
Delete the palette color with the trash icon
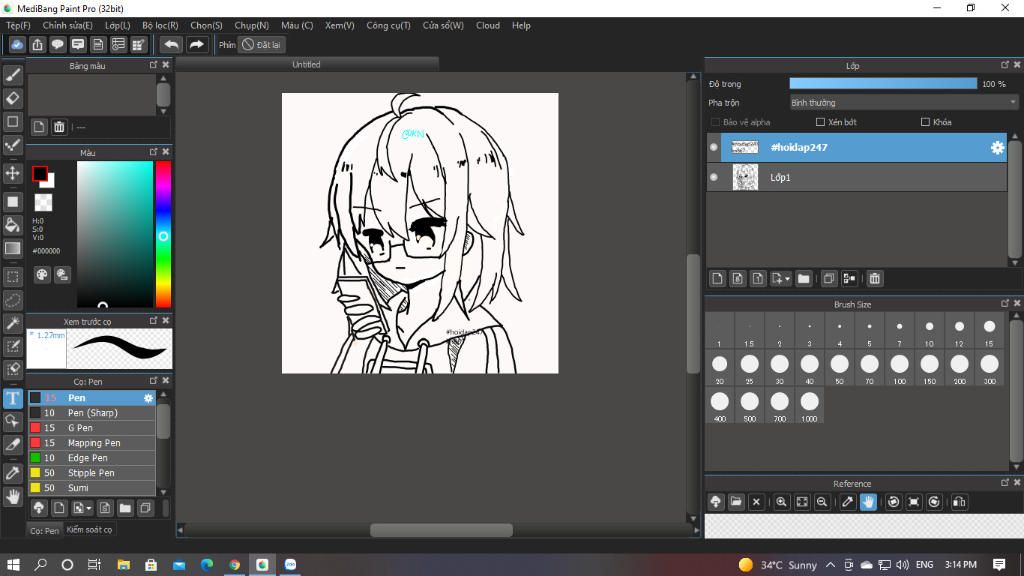[x=59, y=127]
